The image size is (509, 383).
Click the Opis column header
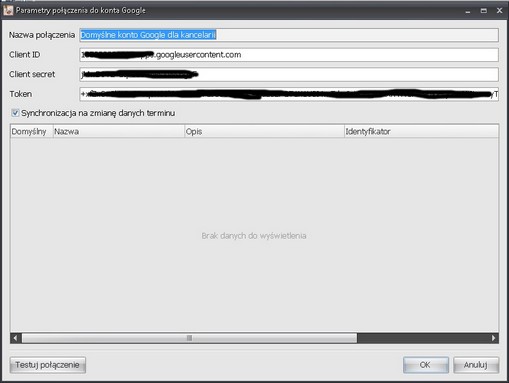click(264, 131)
